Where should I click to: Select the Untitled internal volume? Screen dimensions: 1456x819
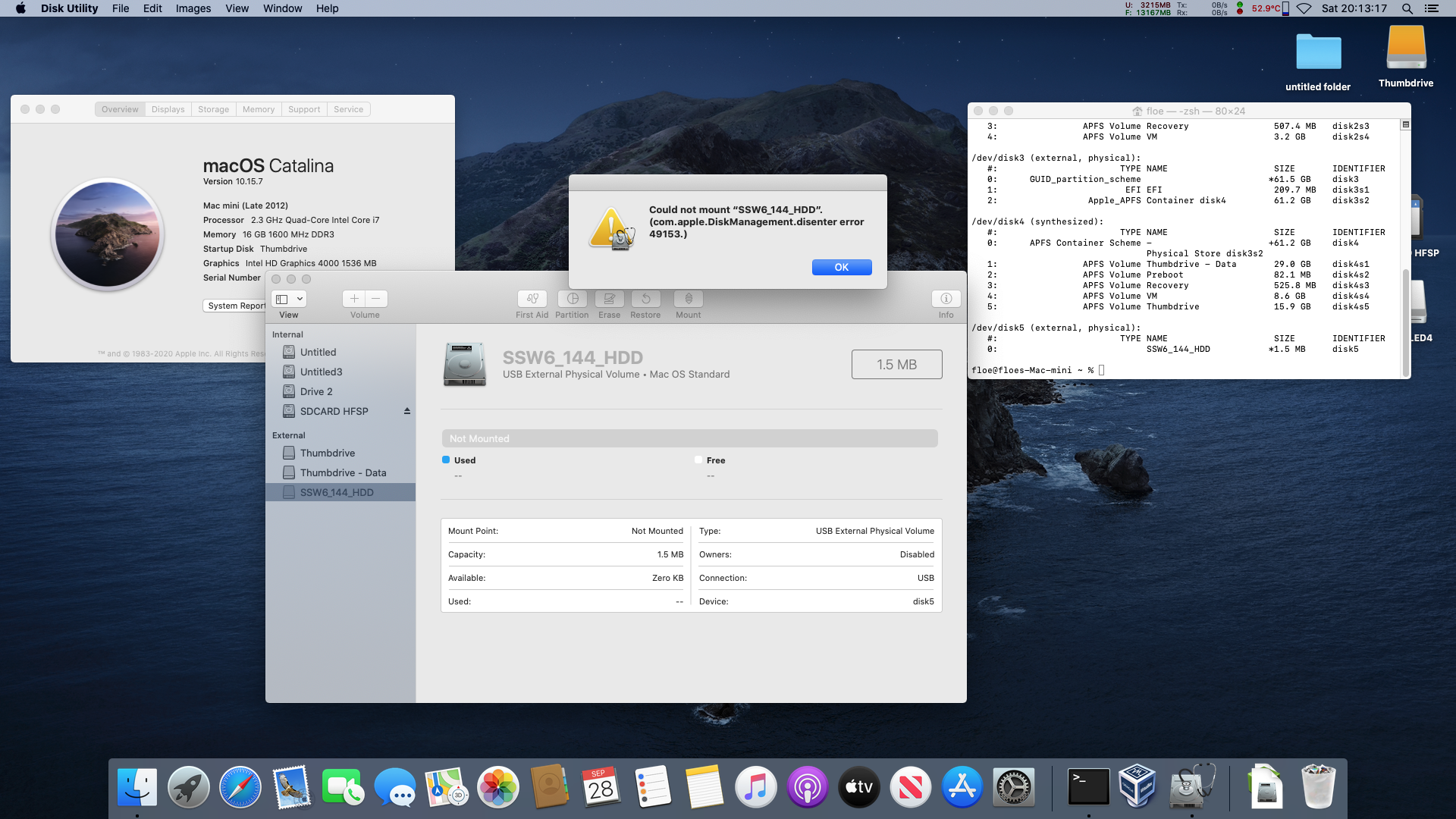point(340,352)
